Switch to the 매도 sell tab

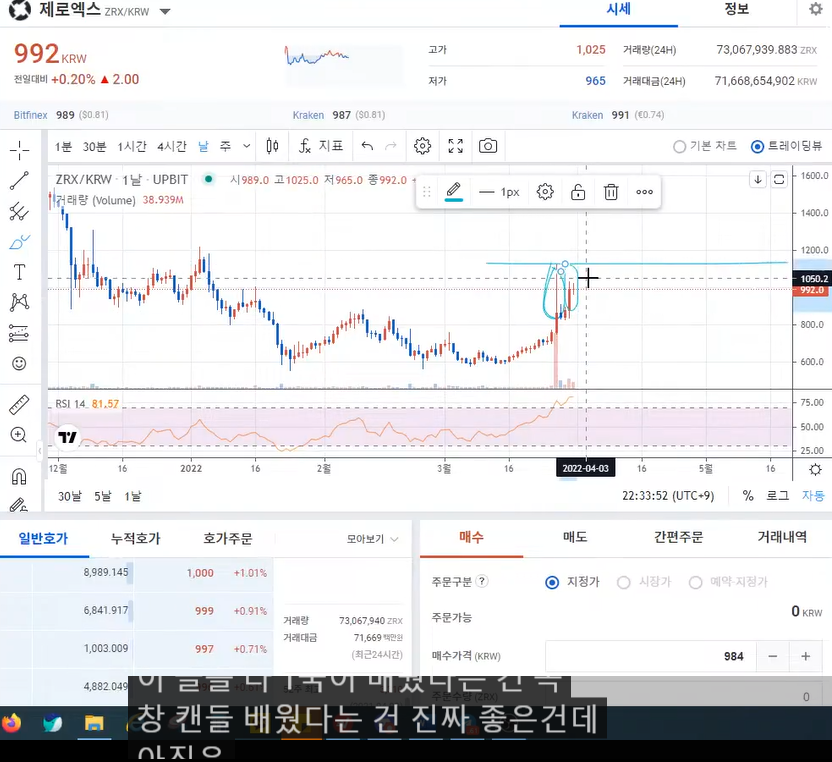tap(575, 537)
